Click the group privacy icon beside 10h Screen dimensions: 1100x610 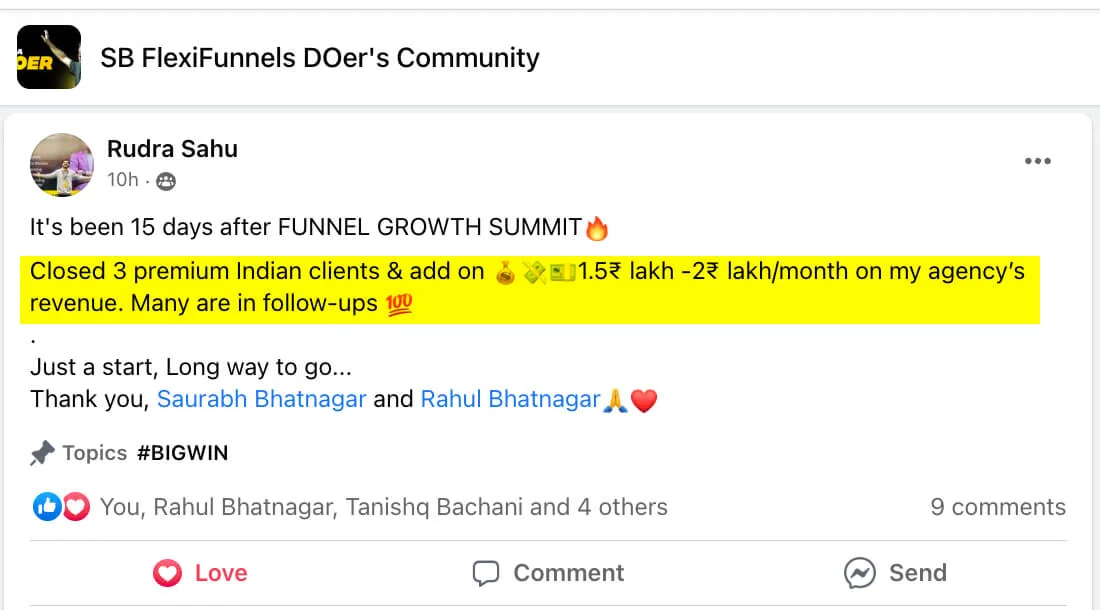tap(166, 181)
